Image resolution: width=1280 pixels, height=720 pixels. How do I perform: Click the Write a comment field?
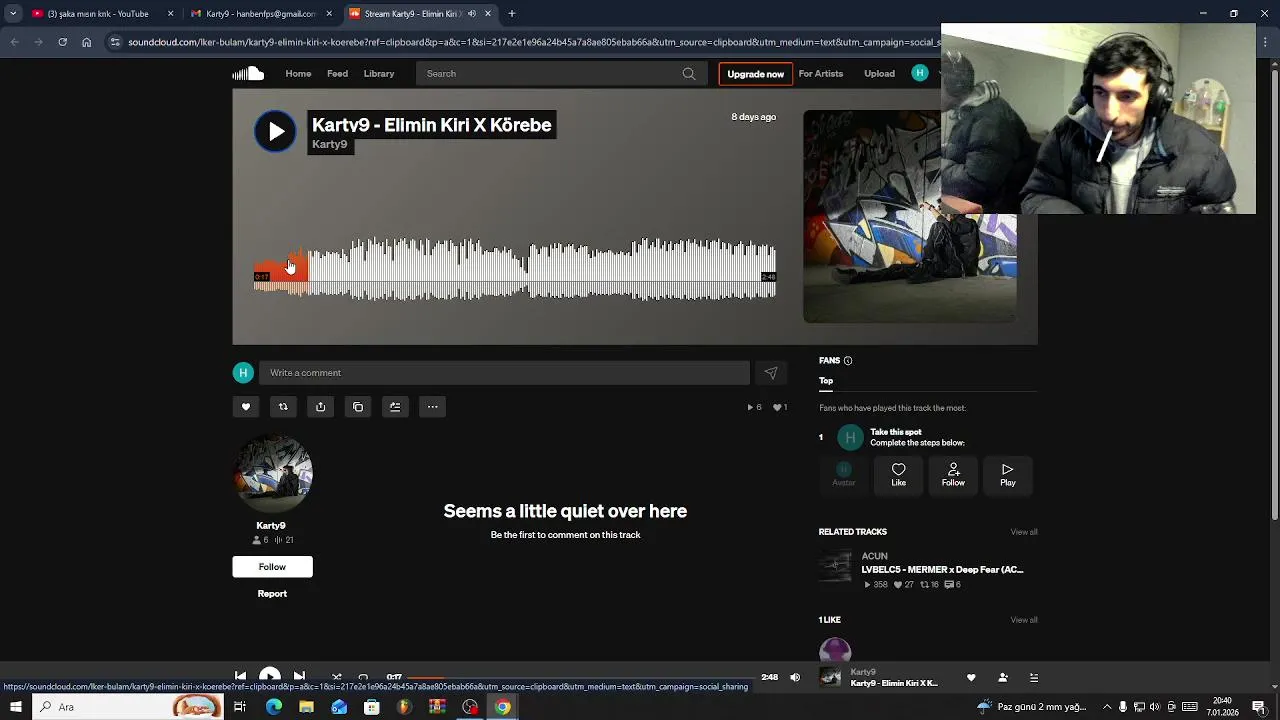(504, 373)
